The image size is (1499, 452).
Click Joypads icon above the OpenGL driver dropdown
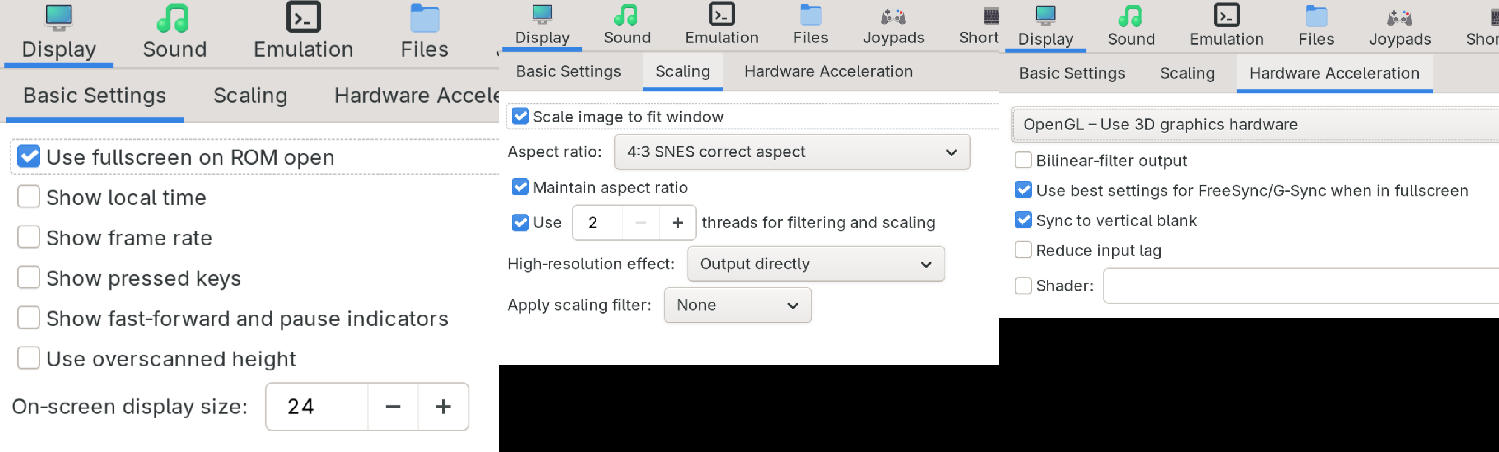1399,15
